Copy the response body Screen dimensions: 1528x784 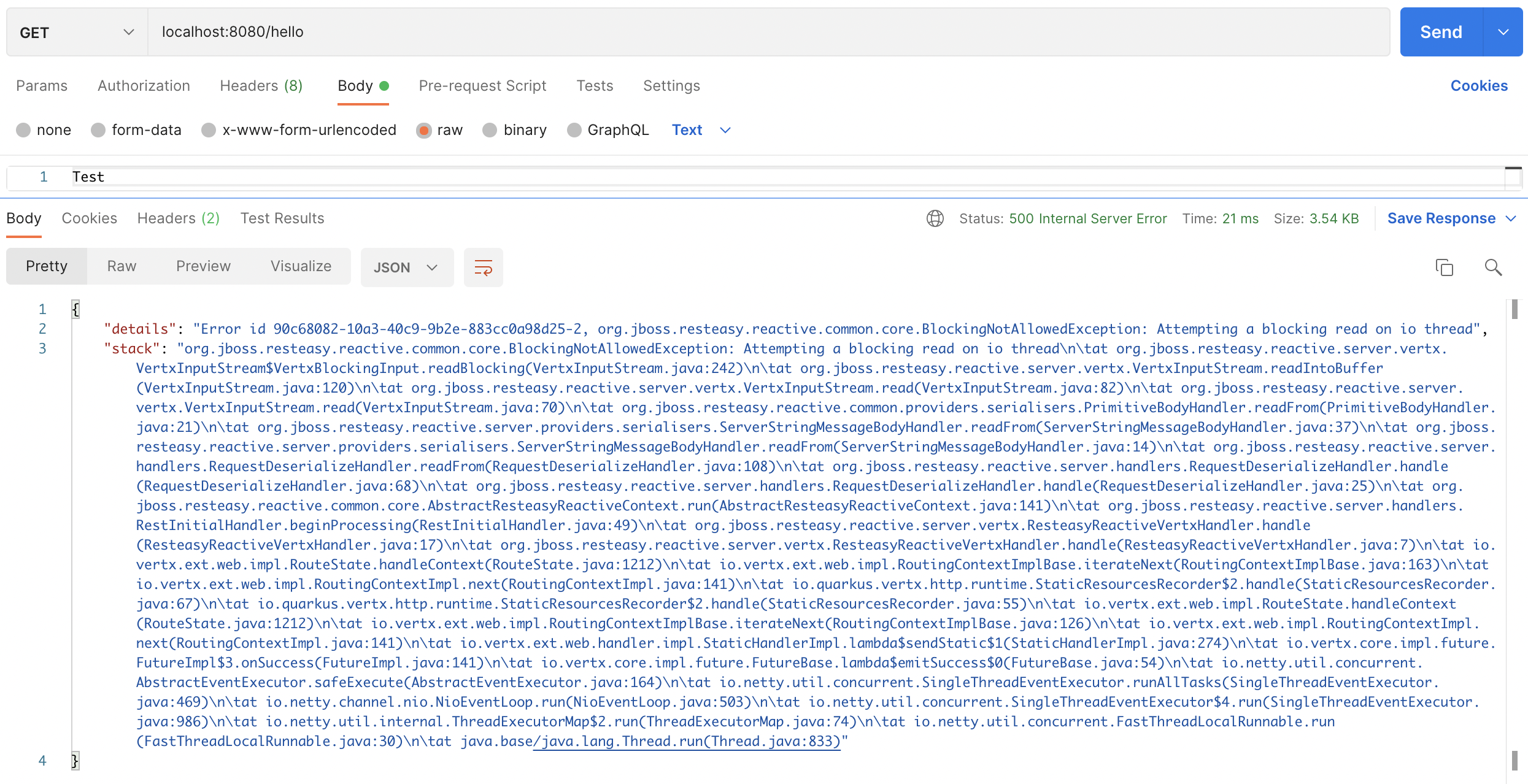[x=1444, y=267]
